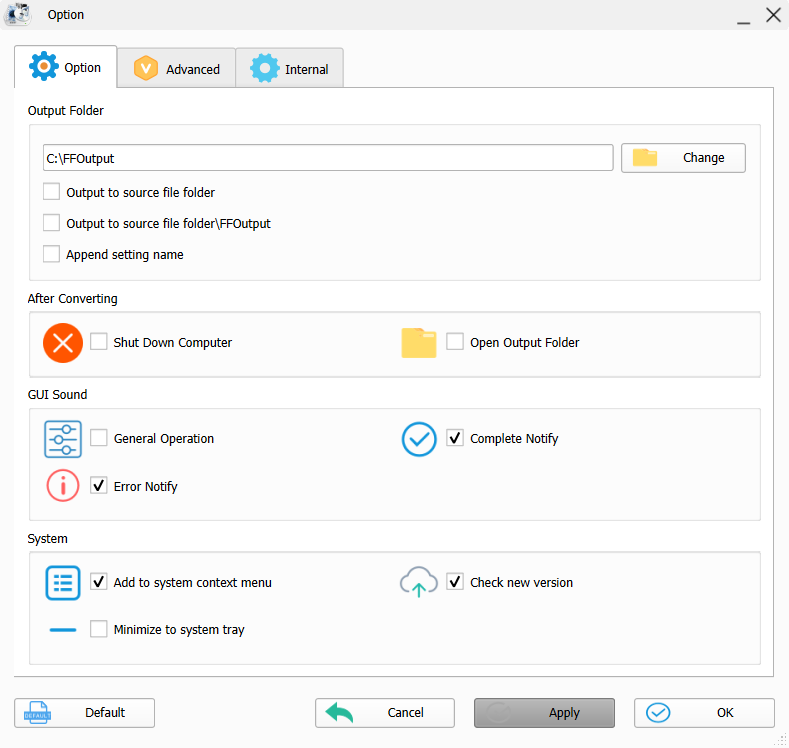This screenshot has width=789, height=748.
Task: Click the window resize grip at corner
Action: click(x=781, y=740)
